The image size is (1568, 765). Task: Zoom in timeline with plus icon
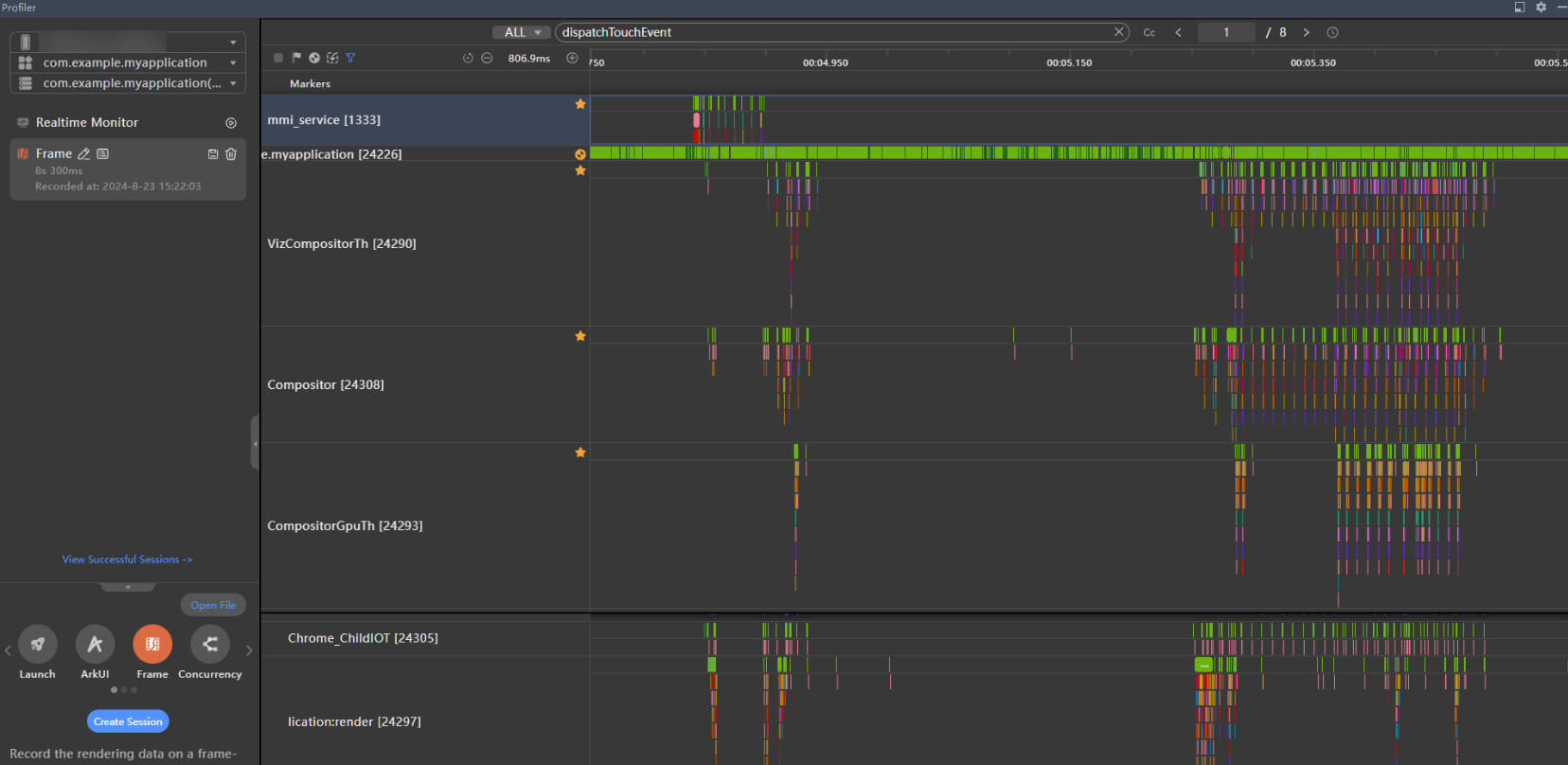pyautogui.click(x=572, y=58)
